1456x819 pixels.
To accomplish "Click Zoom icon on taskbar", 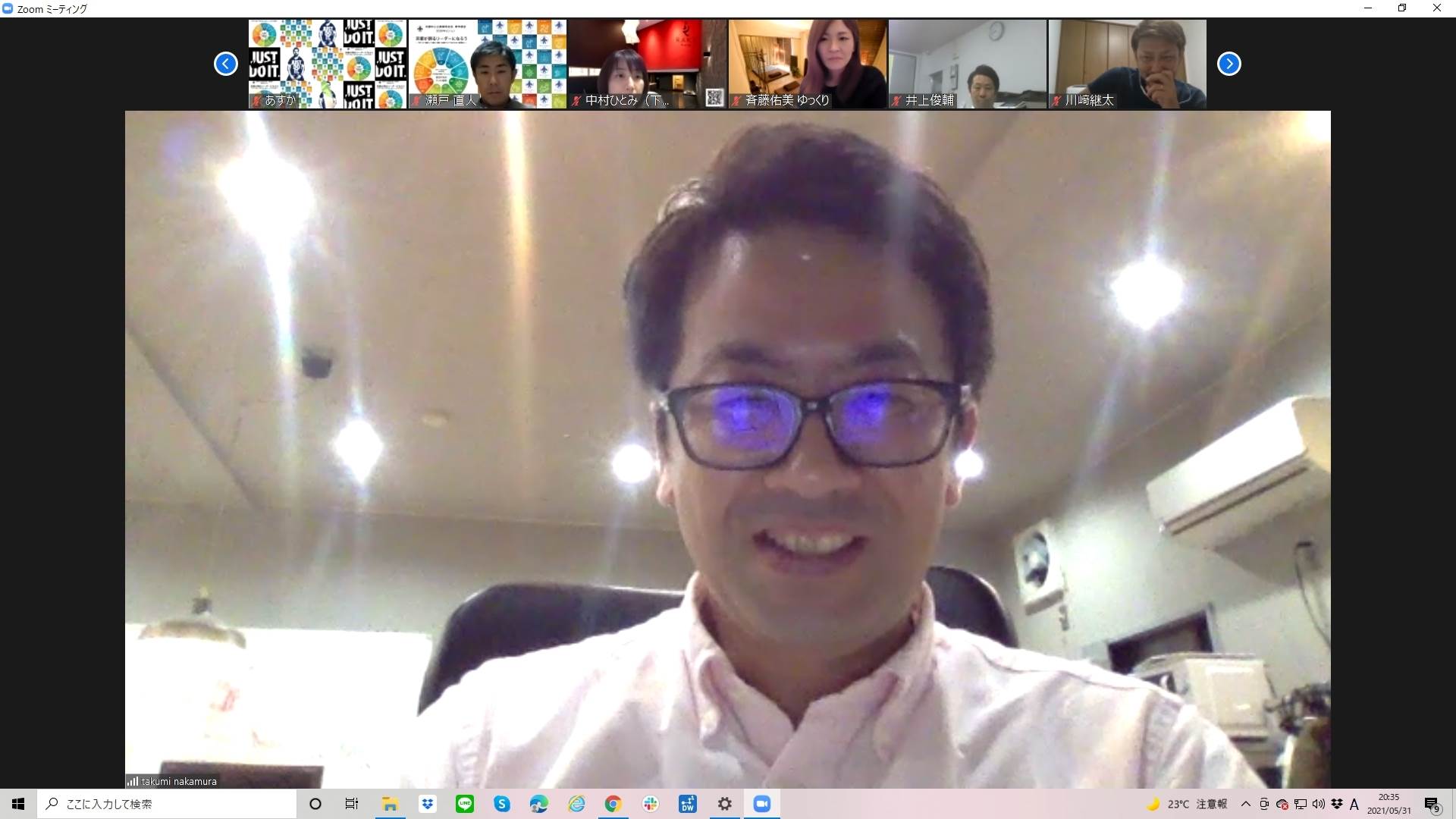I will 762,804.
